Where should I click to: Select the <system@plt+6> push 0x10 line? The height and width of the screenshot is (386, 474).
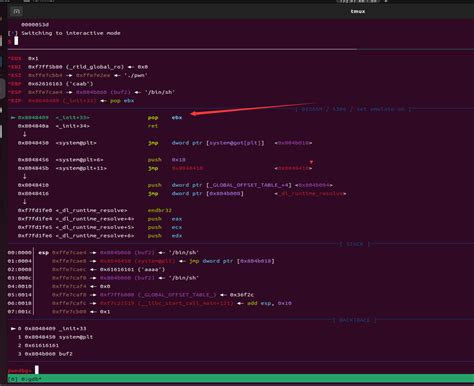102,160
